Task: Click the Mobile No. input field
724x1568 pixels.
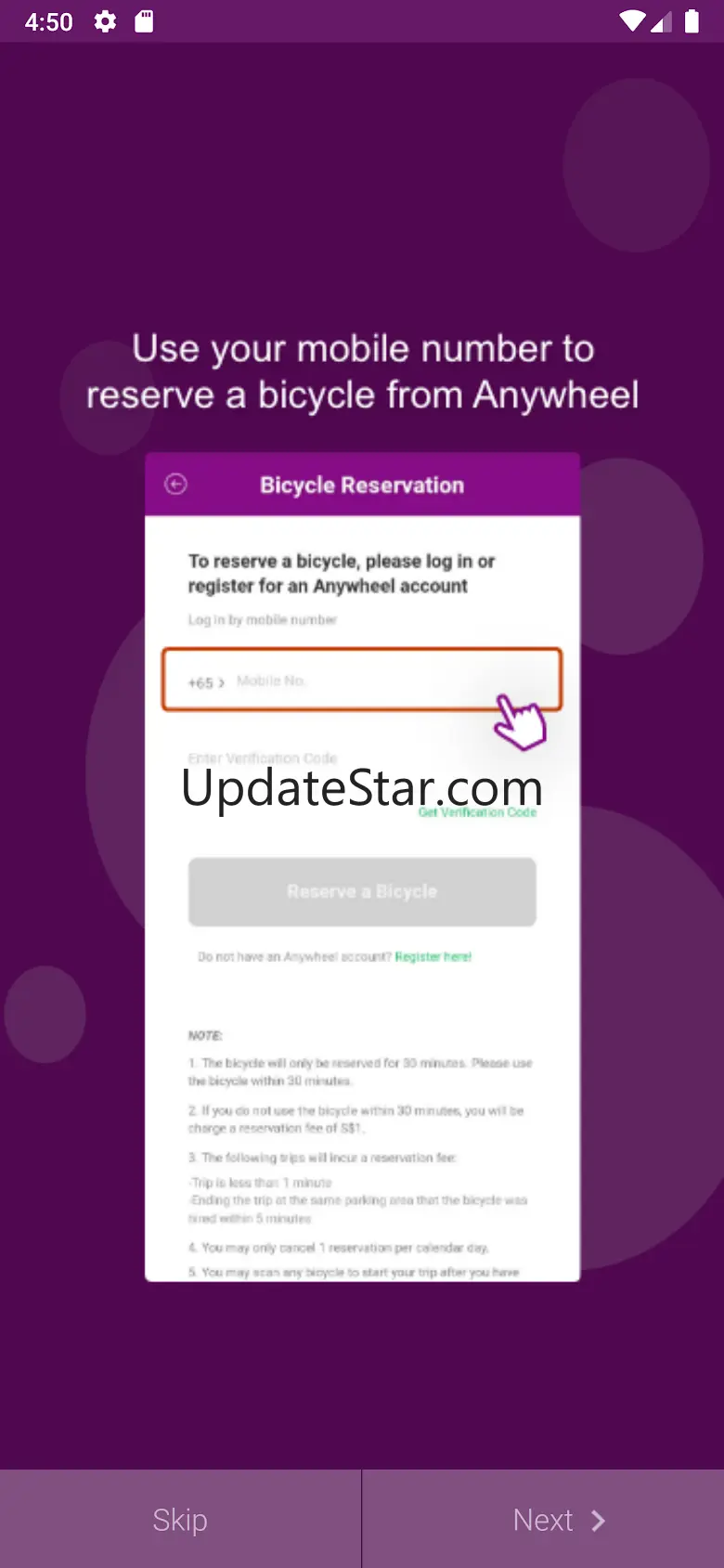Action: [362, 680]
